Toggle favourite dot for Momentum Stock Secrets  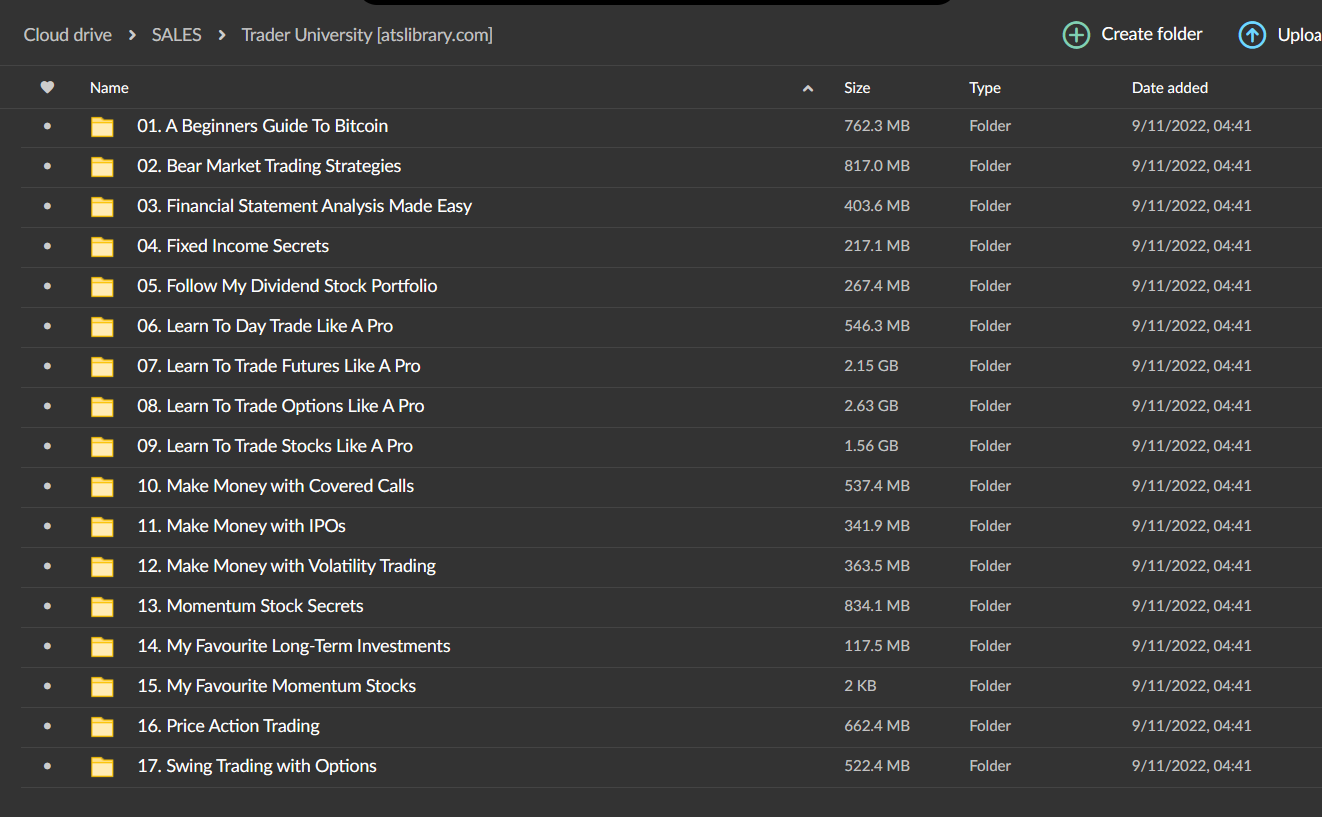pyautogui.click(x=47, y=606)
